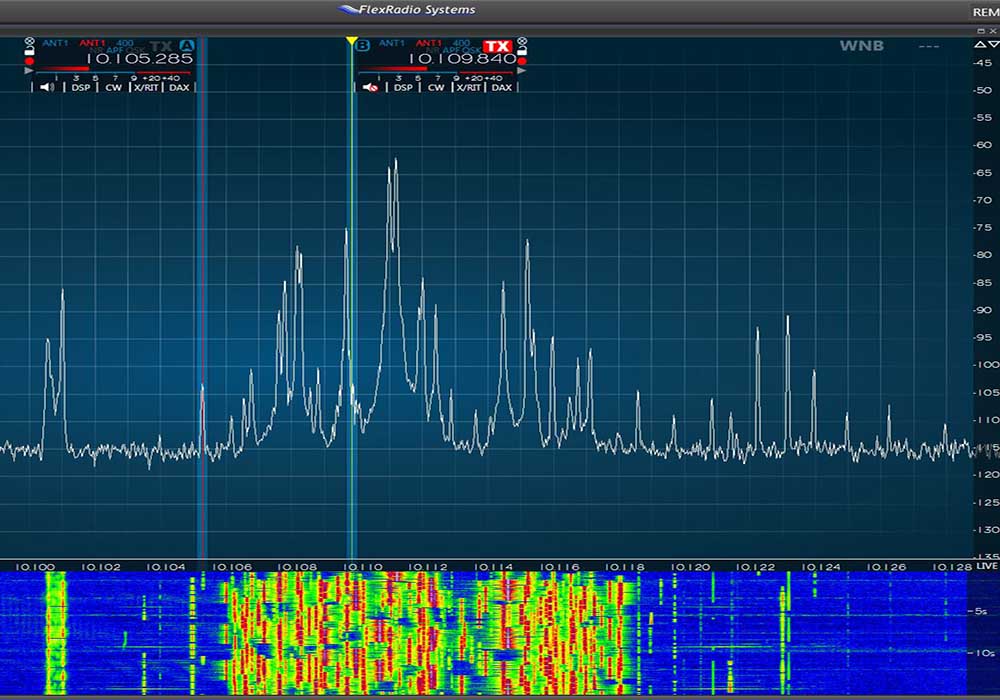Change the 400 filter width on slice B
Image resolution: width=1000 pixels, height=700 pixels.
pyautogui.click(x=461, y=43)
